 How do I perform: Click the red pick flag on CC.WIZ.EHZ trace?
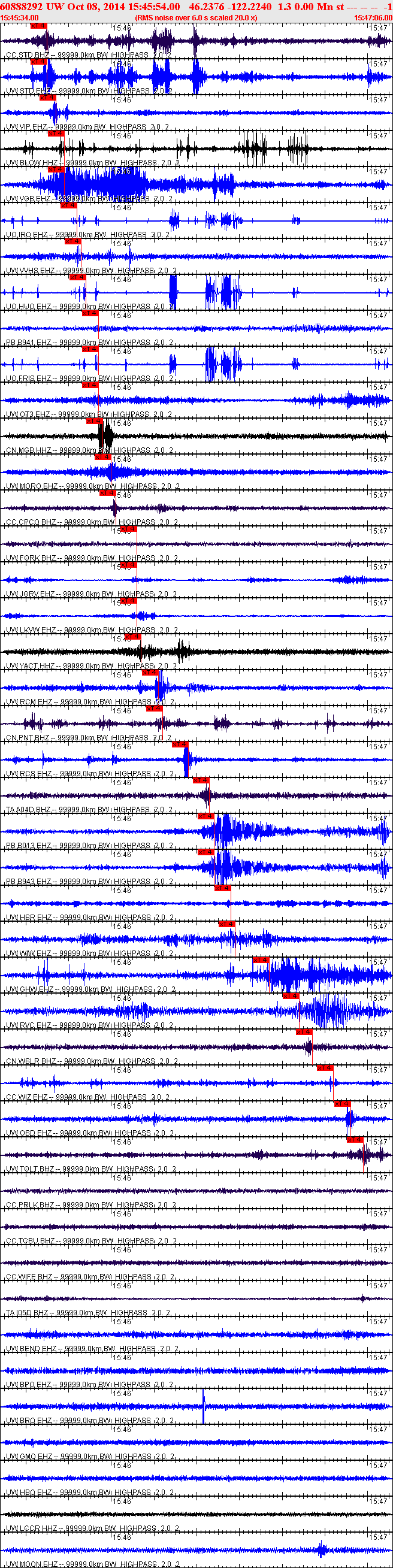[x=324, y=1067]
